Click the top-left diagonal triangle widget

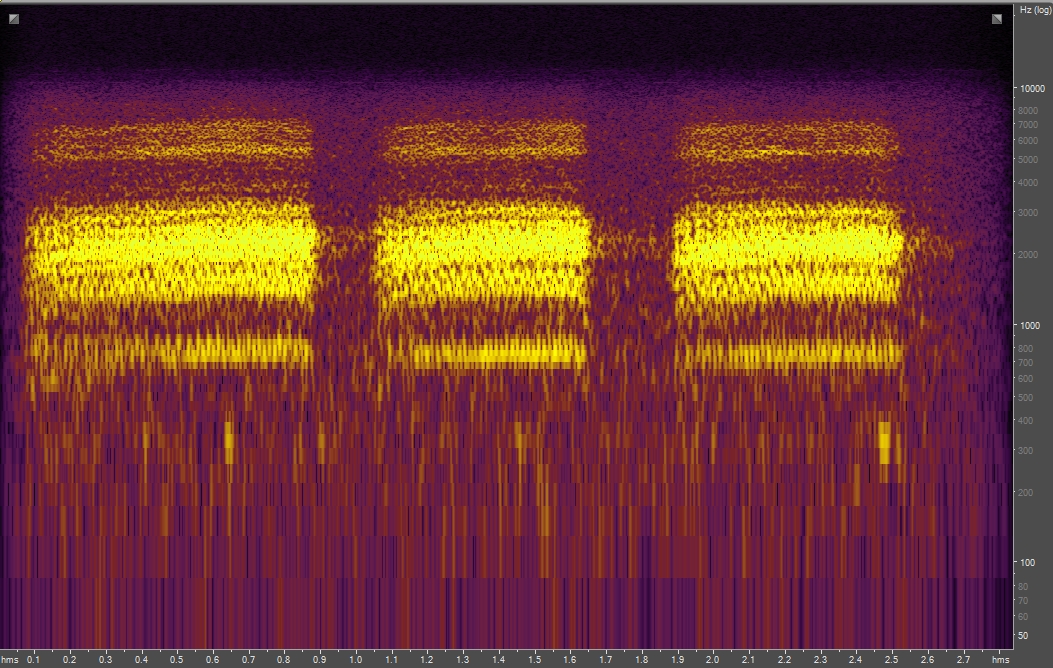[x=14, y=18]
